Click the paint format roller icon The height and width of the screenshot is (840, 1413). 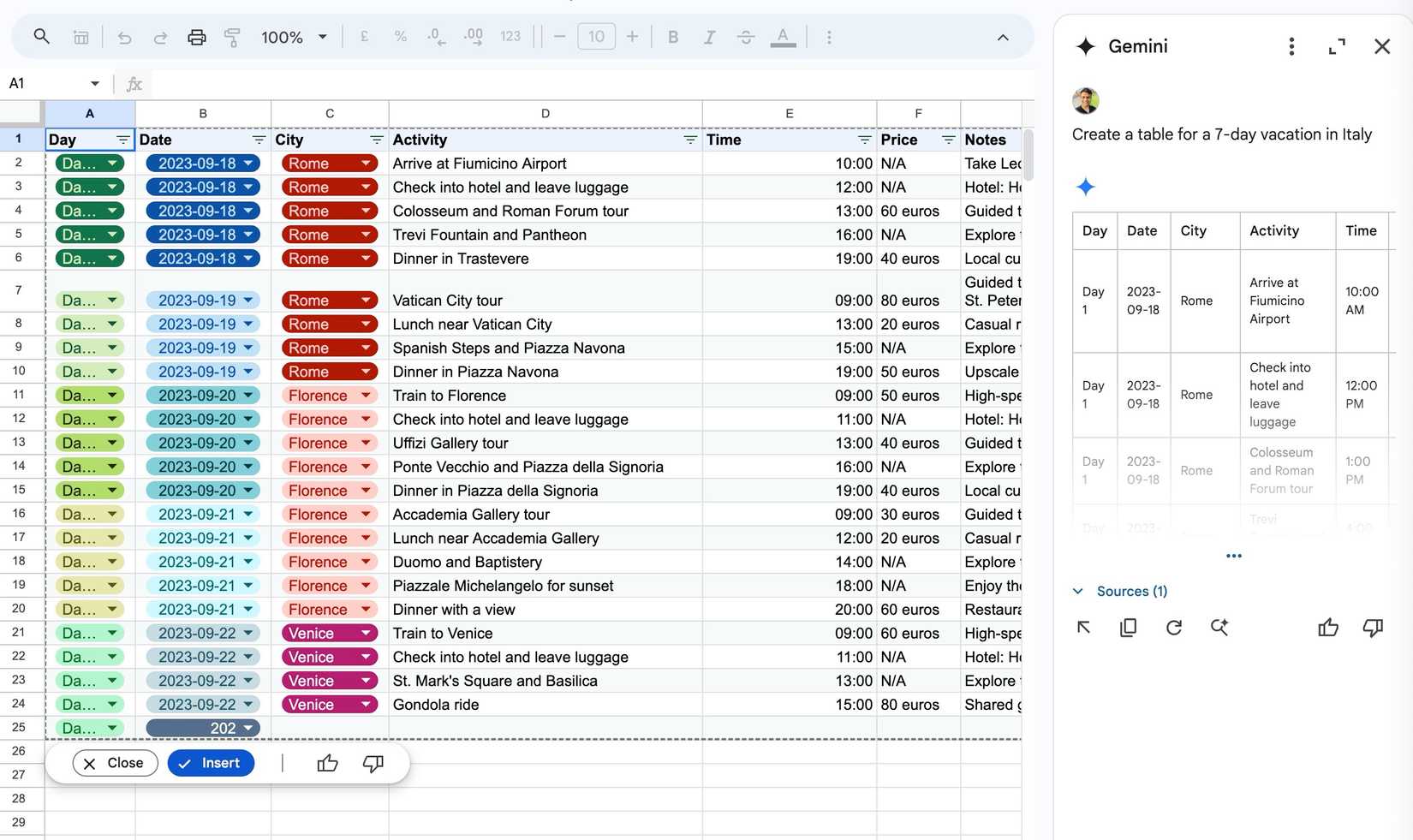click(x=232, y=37)
